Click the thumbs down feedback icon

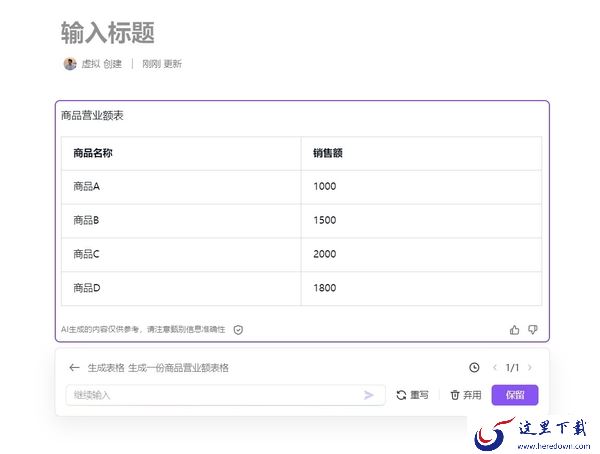pyautogui.click(x=533, y=330)
